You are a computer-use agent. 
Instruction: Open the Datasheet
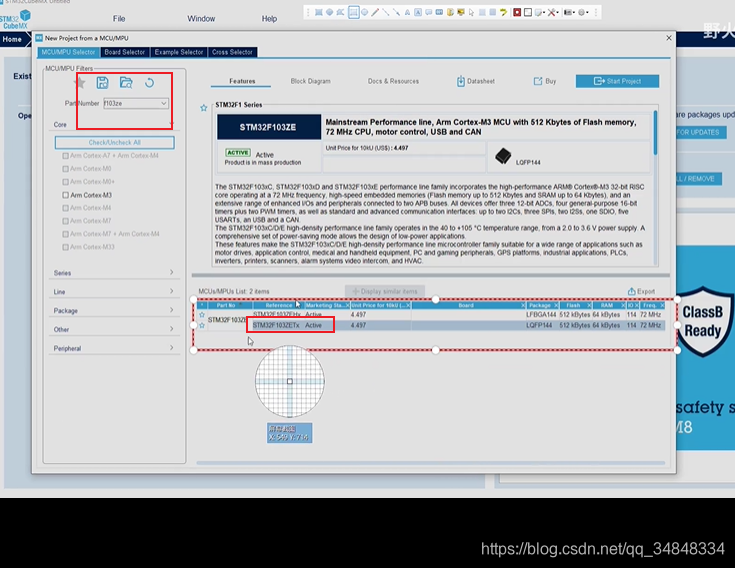click(x=476, y=81)
